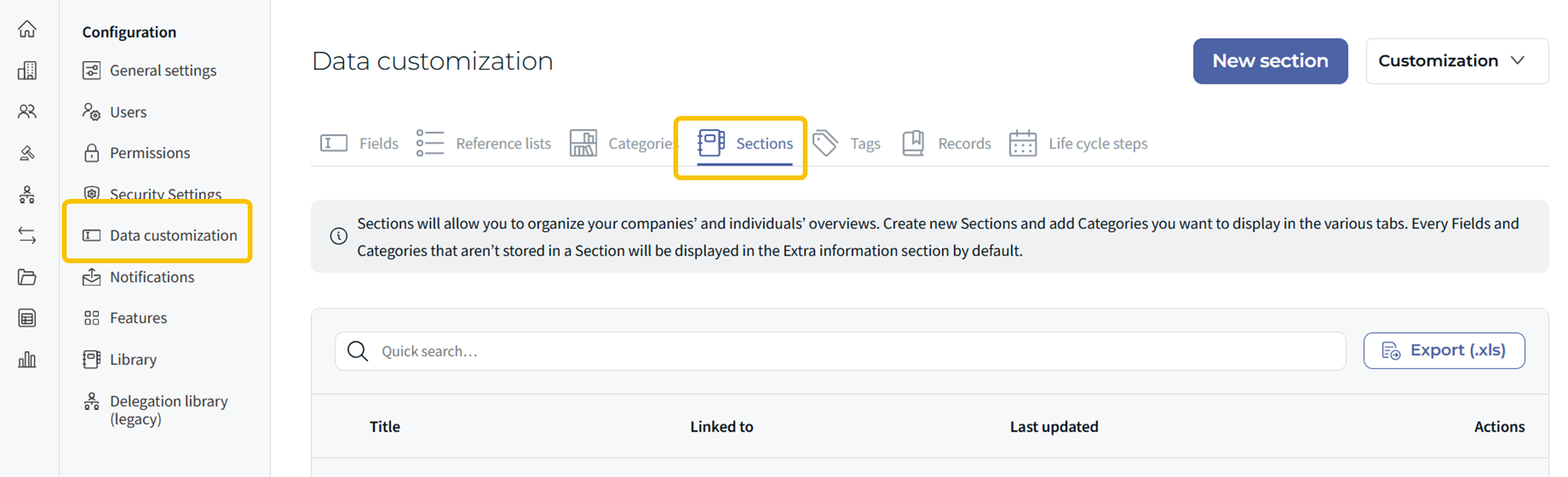Click the New section button
1568x477 pixels.
tap(1270, 61)
